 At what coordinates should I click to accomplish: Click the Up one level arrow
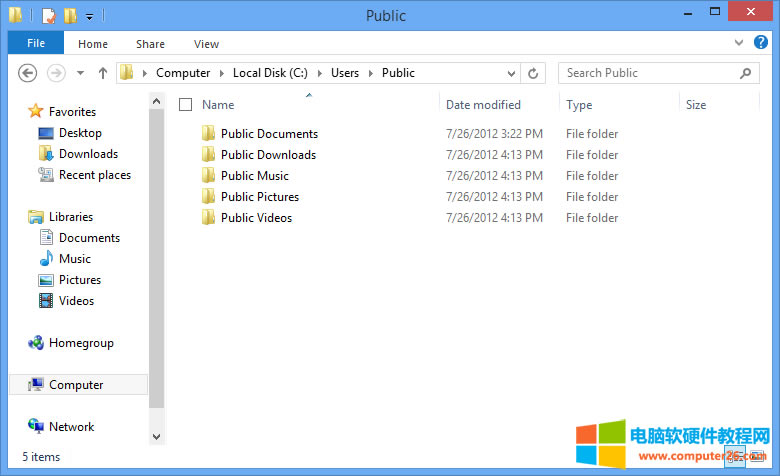102,73
